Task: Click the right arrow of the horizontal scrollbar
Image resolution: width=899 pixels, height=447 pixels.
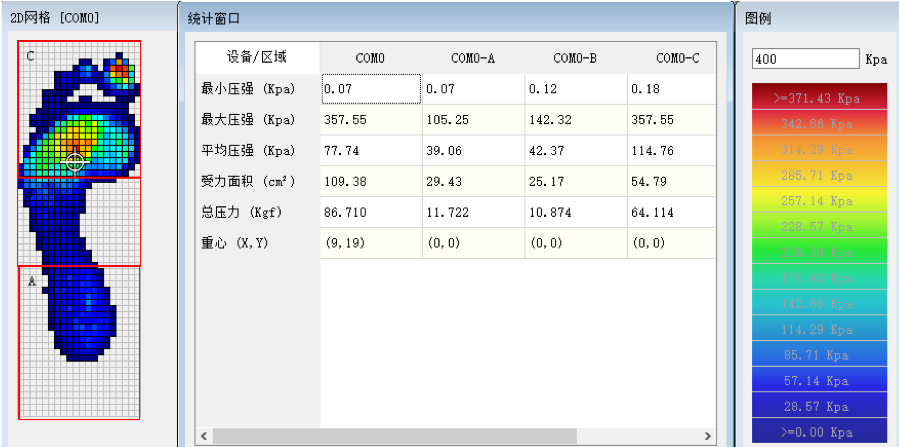Action: coord(707,437)
